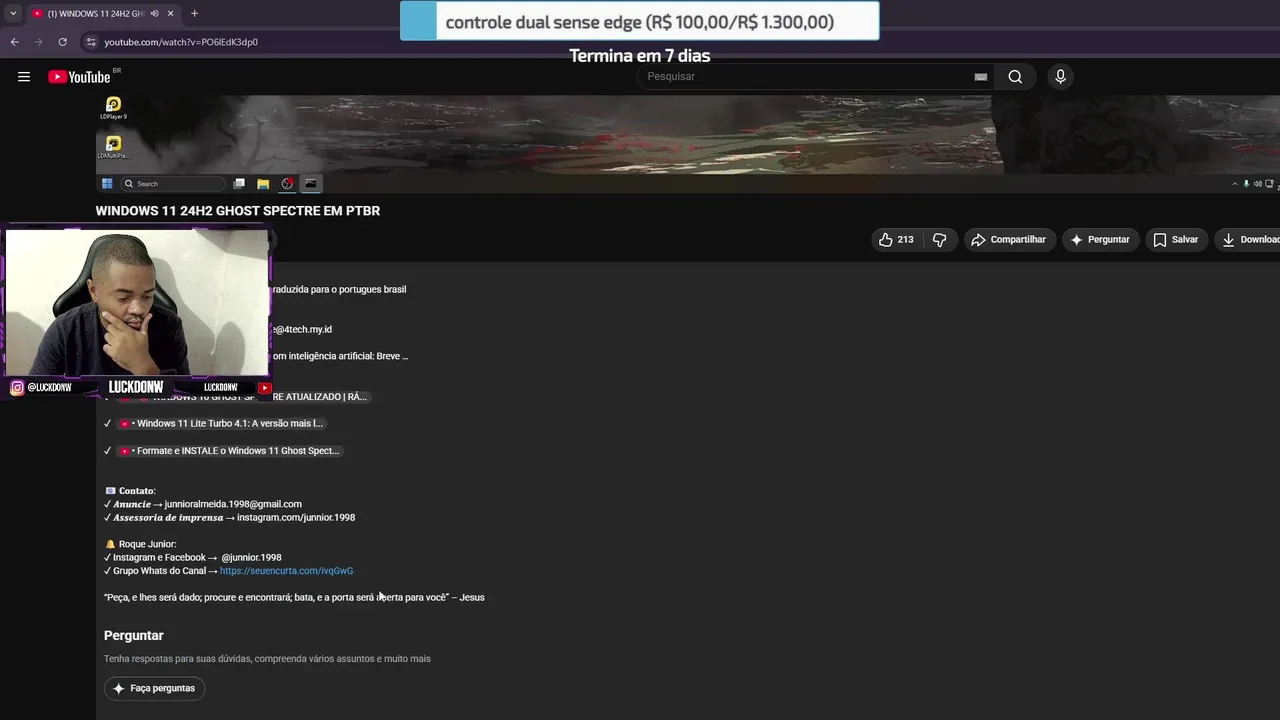Open the site information icon in address bar

click(91, 42)
